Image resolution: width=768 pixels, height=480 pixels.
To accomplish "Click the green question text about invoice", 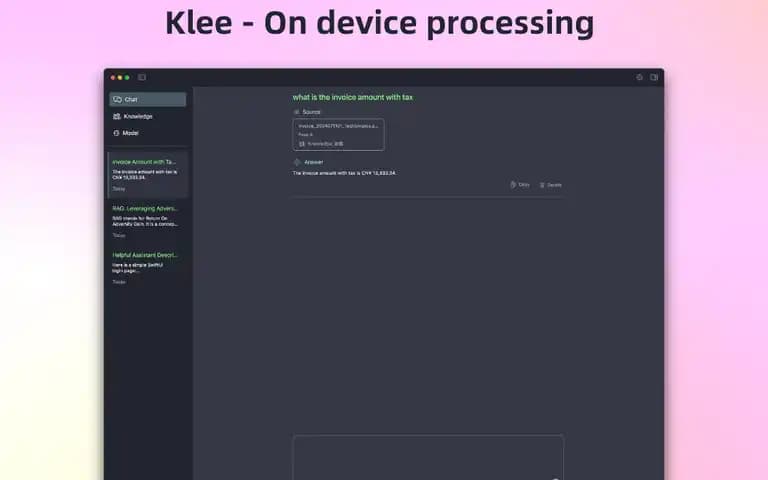I will click(353, 97).
